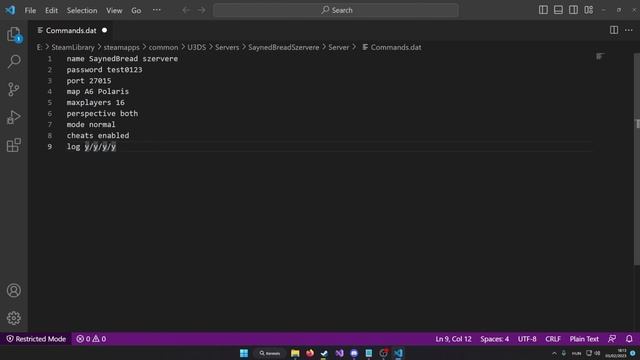Open Source Control view
The width and height of the screenshot is (640, 360).
point(14,89)
